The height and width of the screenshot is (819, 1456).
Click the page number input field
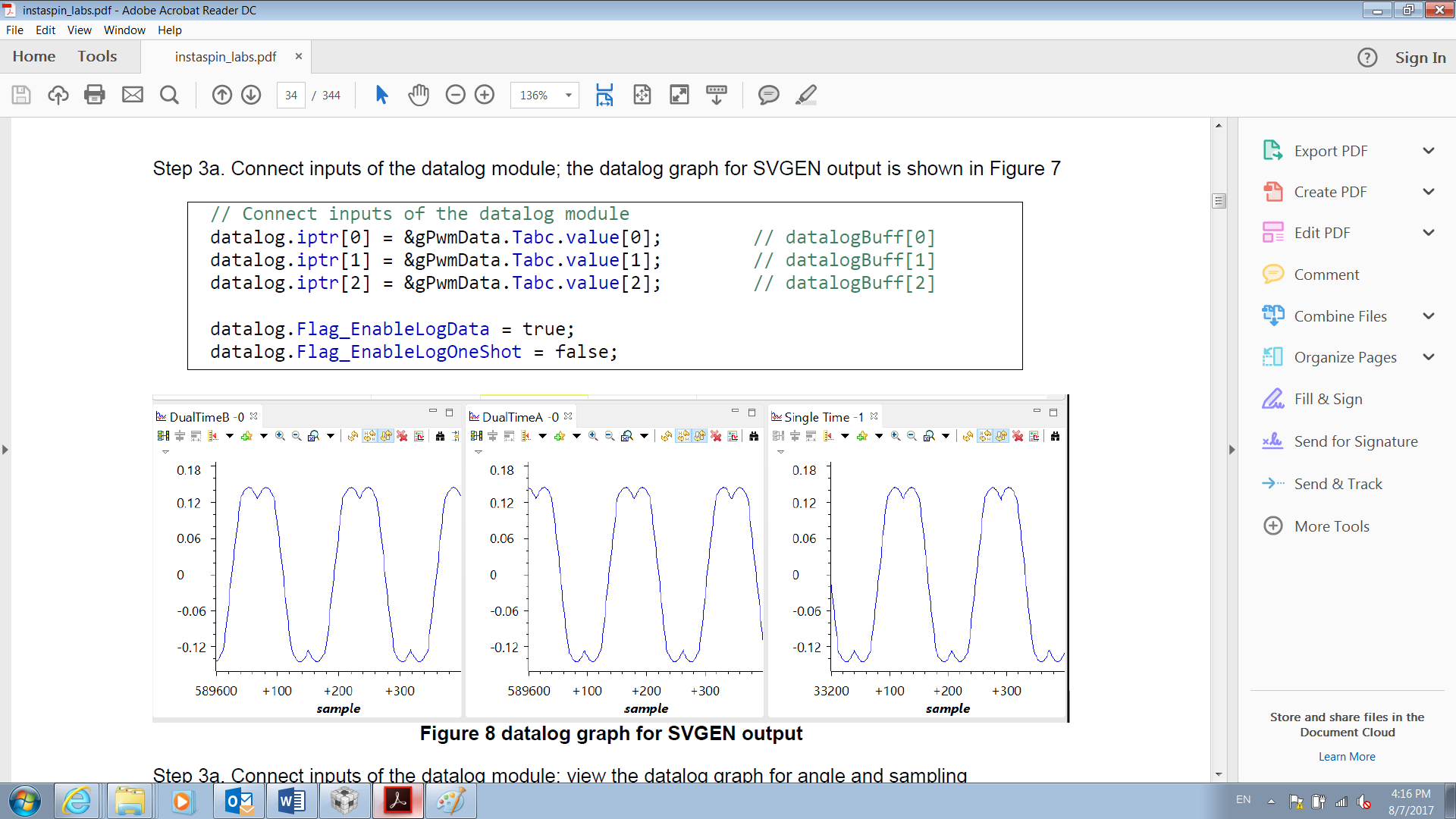click(x=291, y=95)
